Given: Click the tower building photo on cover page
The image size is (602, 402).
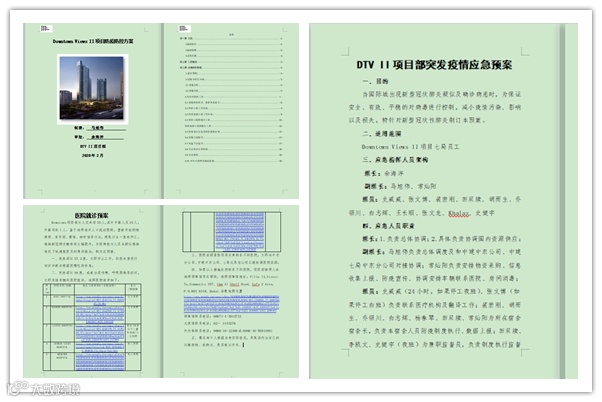Looking at the screenshot, I should click(x=92, y=89).
